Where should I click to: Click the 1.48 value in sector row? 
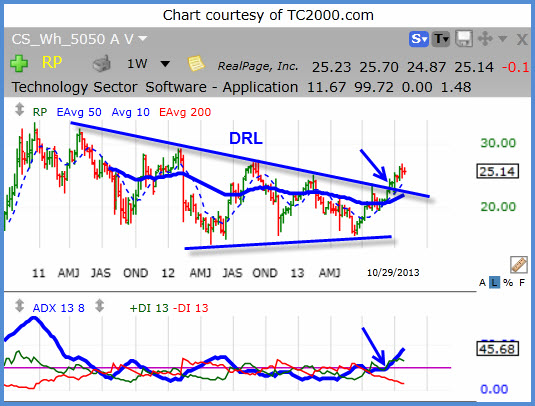pyautogui.click(x=456, y=87)
